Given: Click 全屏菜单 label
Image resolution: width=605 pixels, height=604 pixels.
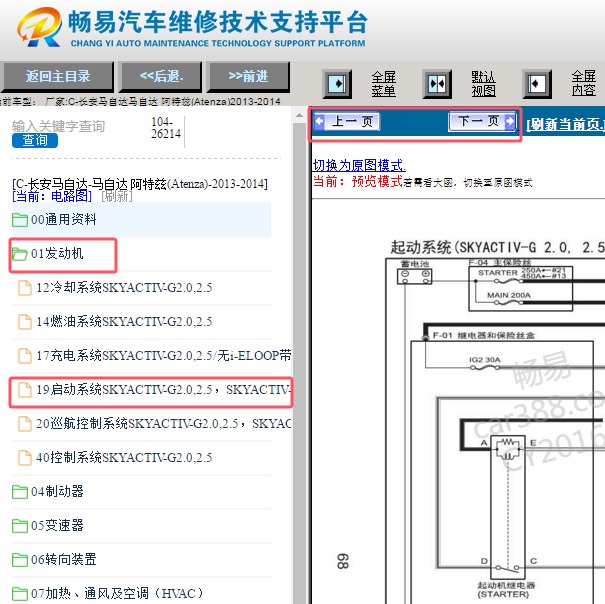Looking at the screenshot, I should 384,84.
